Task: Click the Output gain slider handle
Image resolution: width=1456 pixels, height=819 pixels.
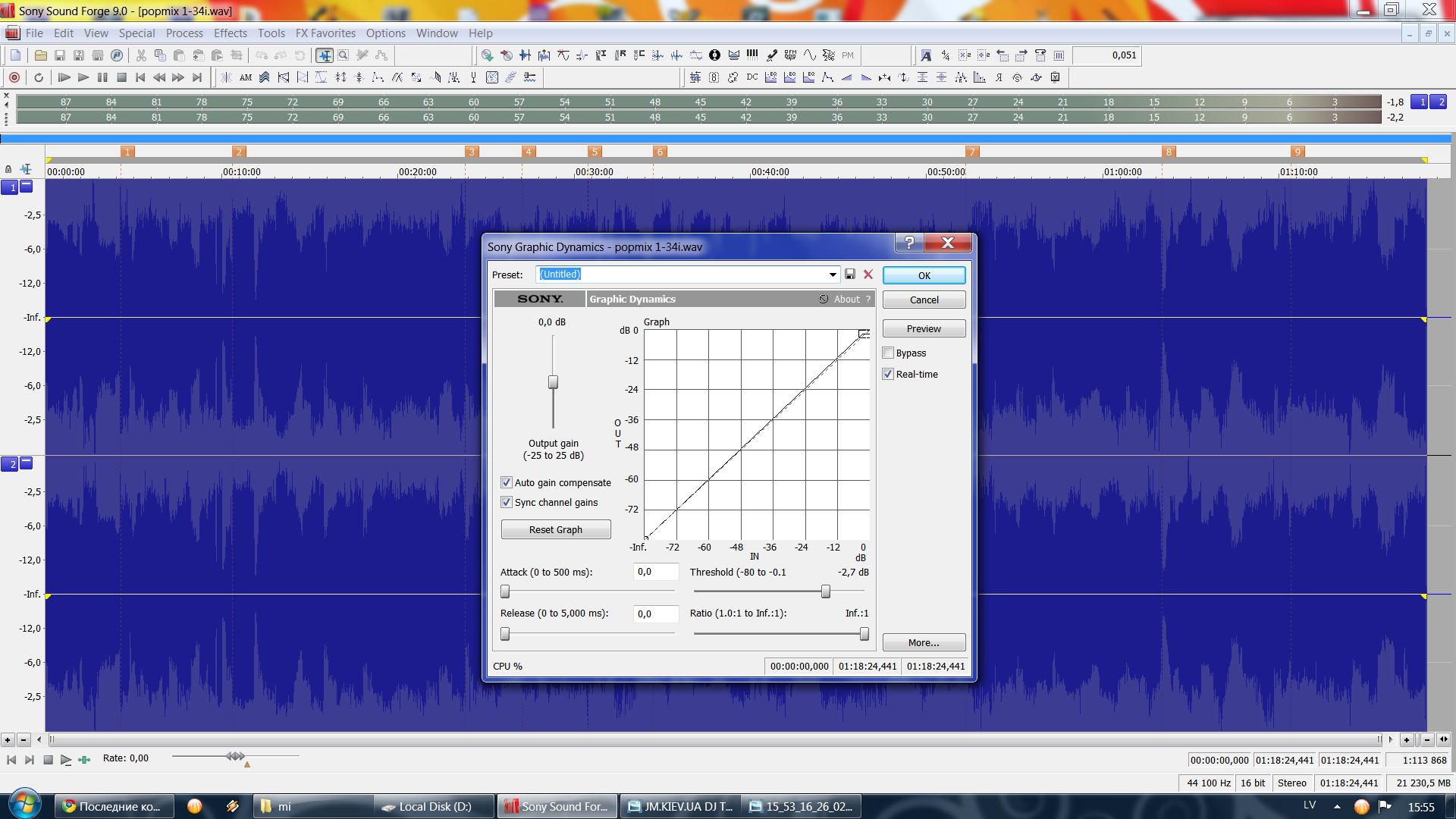Action: [x=554, y=382]
